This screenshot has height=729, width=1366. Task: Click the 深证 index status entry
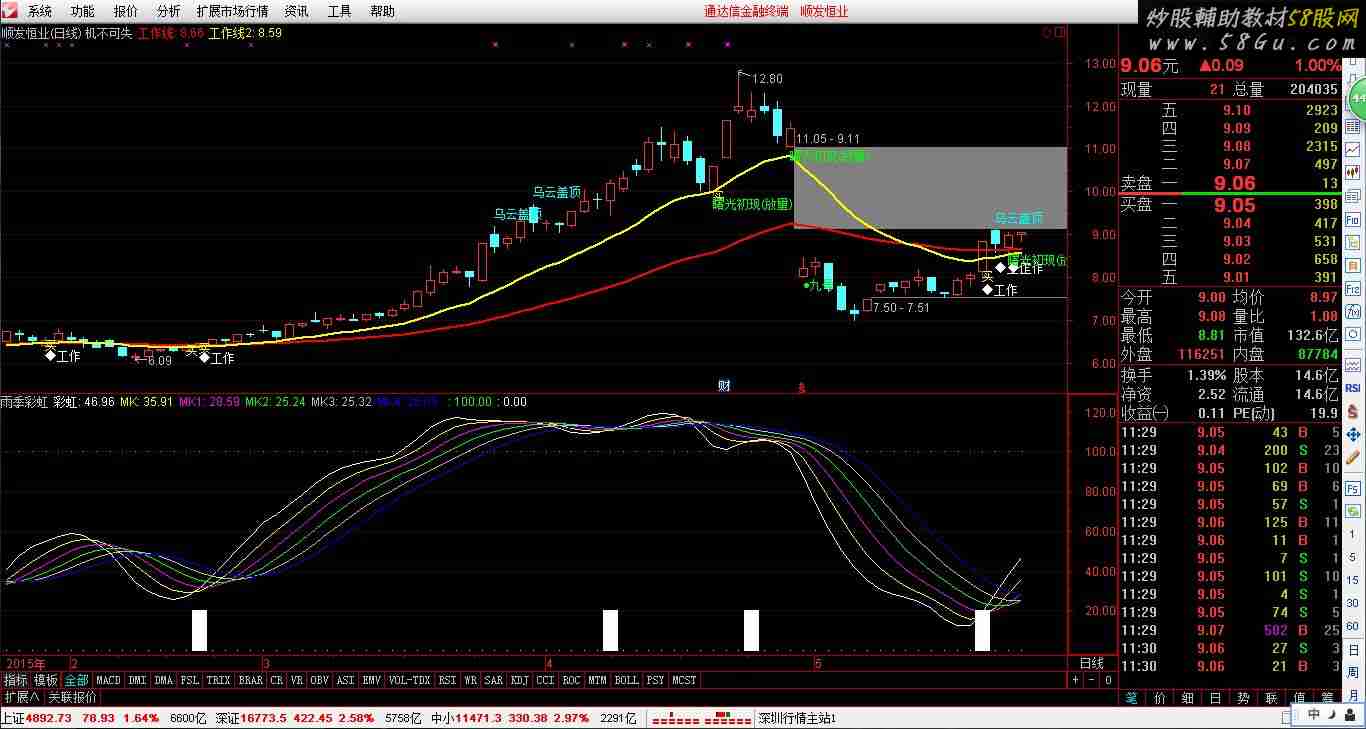point(321,718)
